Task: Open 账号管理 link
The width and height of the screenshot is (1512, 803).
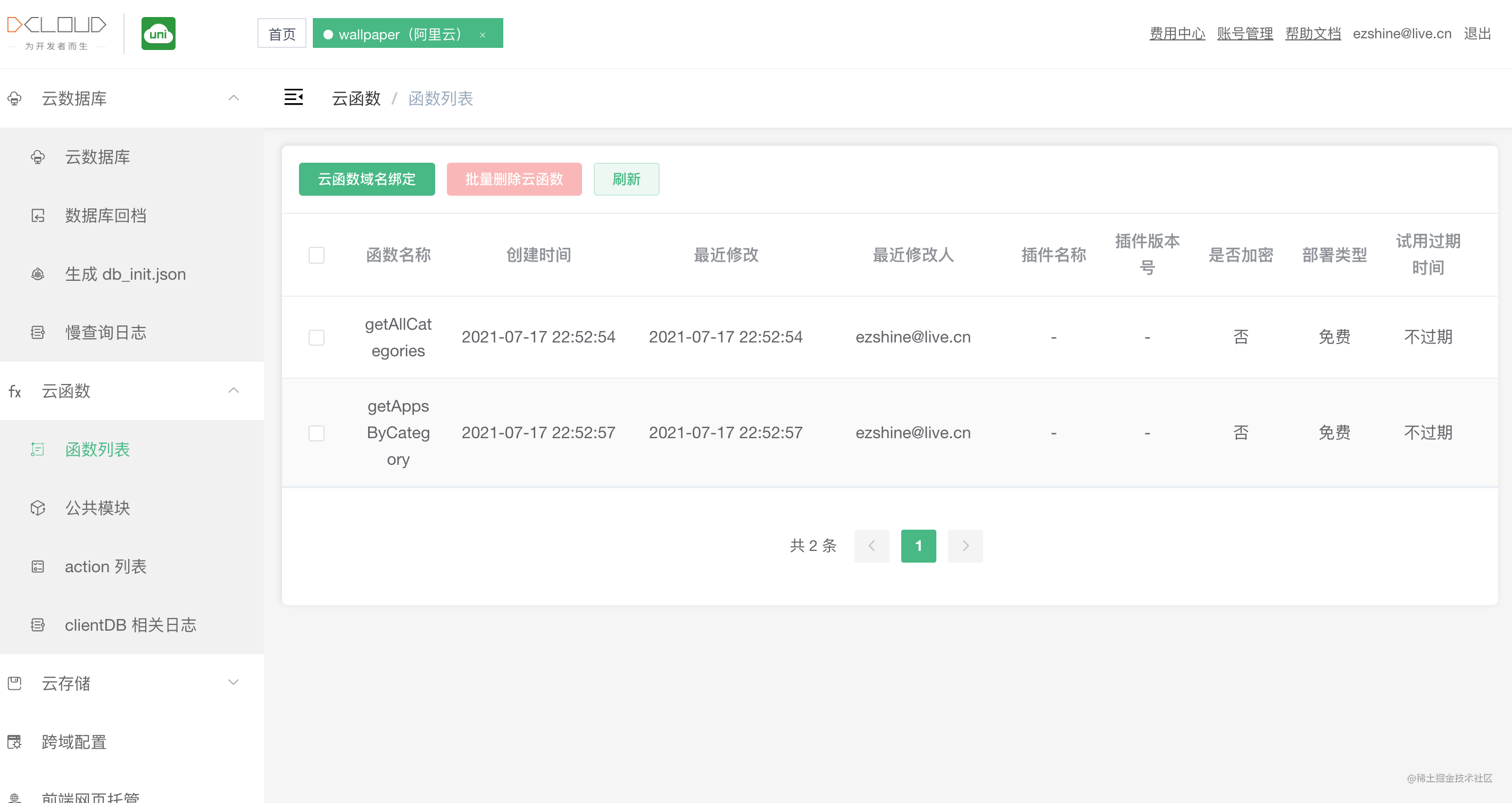Action: [x=1245, y=34]
